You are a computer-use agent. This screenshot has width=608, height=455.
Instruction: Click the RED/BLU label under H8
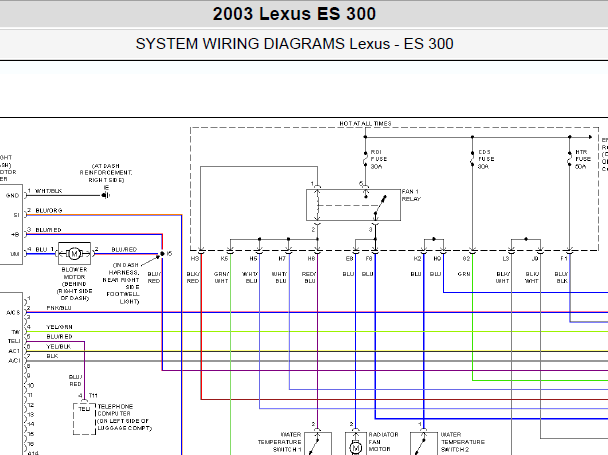tap(309, 277)
